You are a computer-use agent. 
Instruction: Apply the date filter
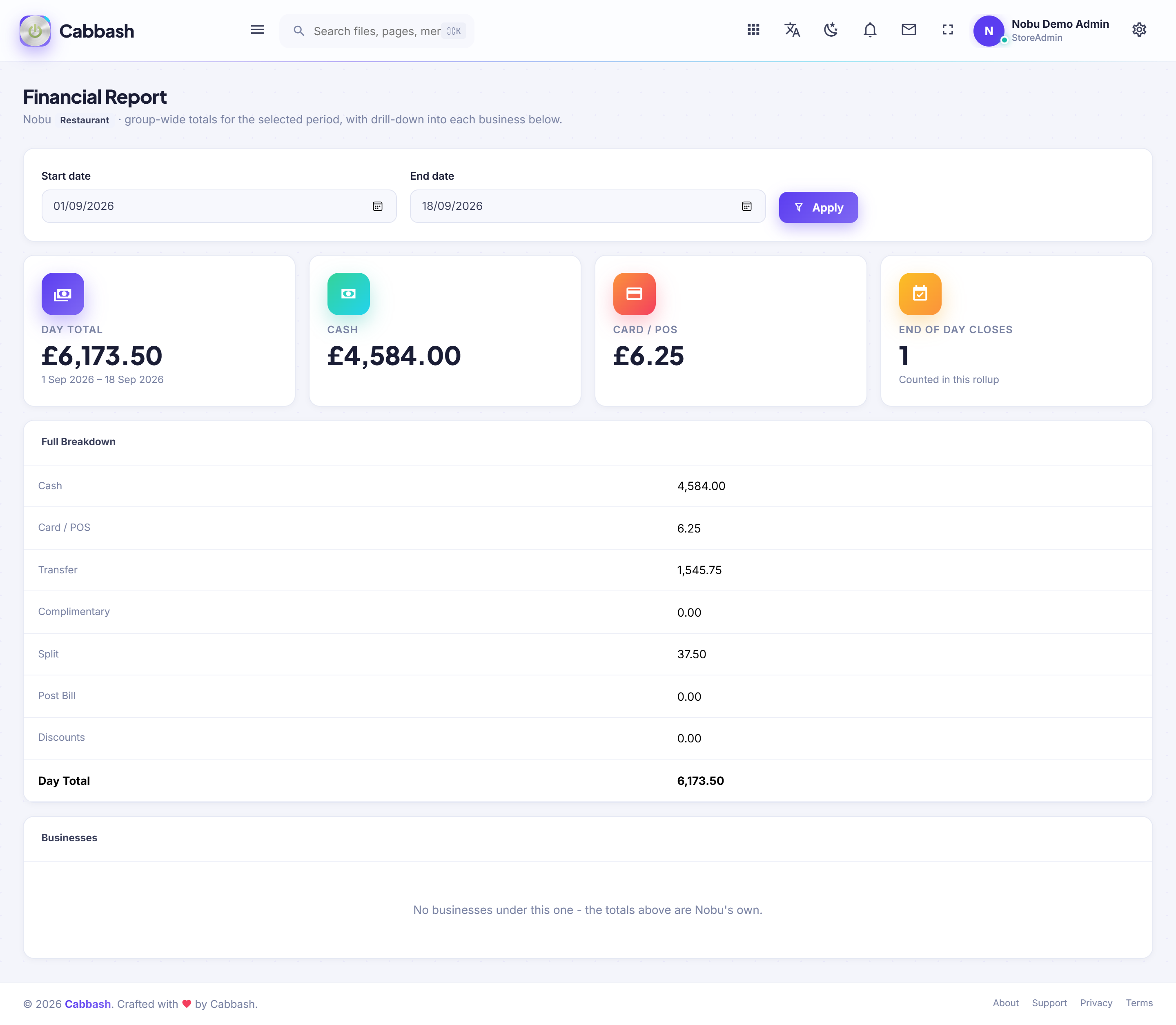pos(818,207)
